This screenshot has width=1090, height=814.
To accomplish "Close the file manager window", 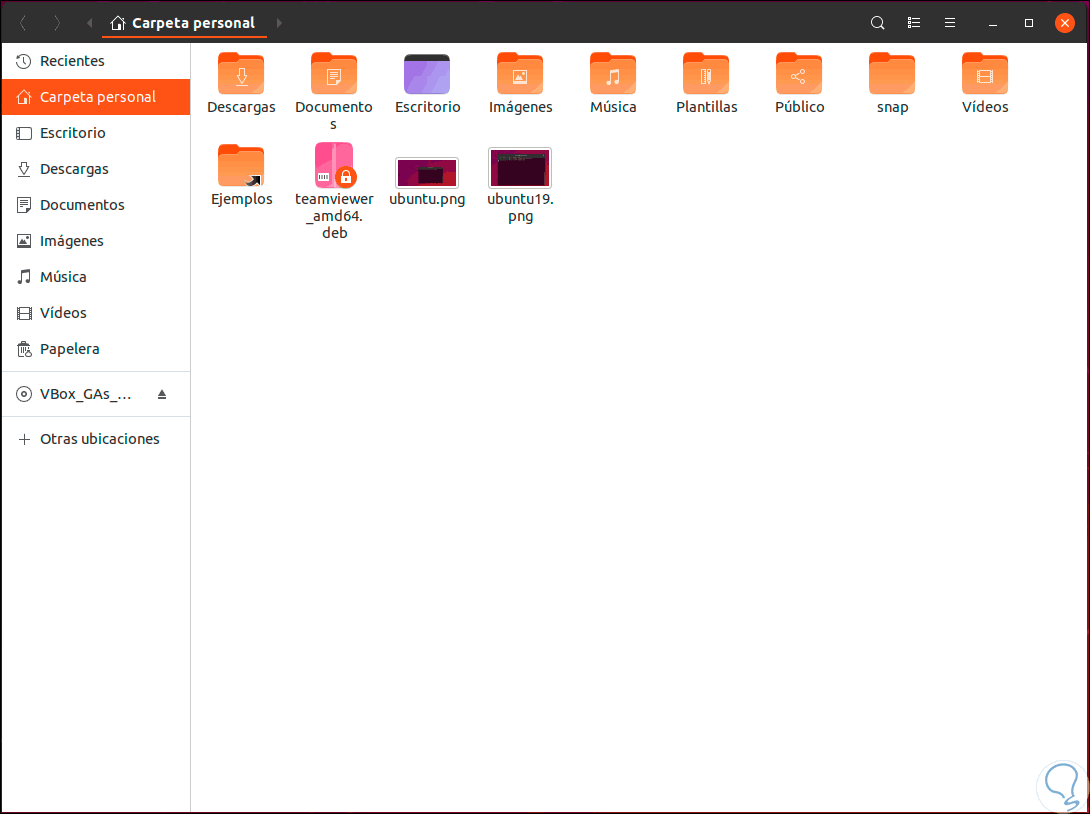I will click(1064, 23).
